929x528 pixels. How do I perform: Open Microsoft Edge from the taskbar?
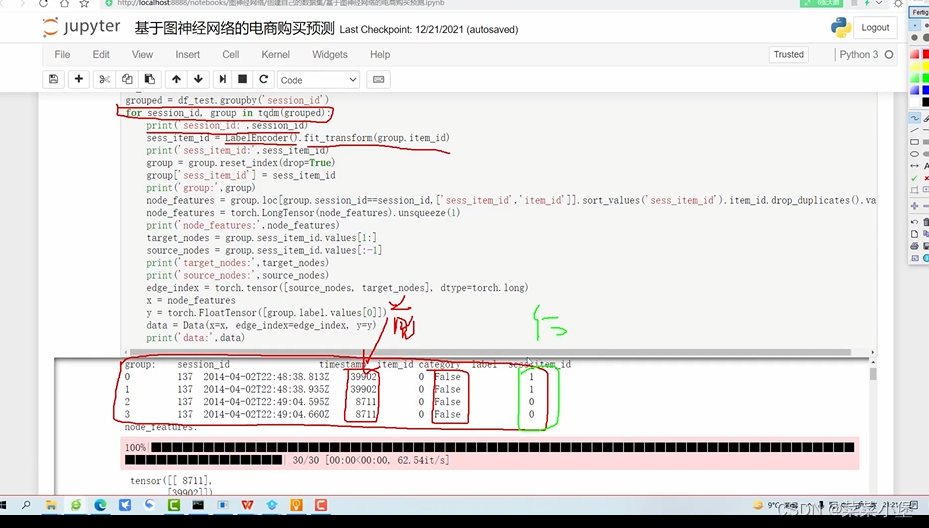point(100,505)
